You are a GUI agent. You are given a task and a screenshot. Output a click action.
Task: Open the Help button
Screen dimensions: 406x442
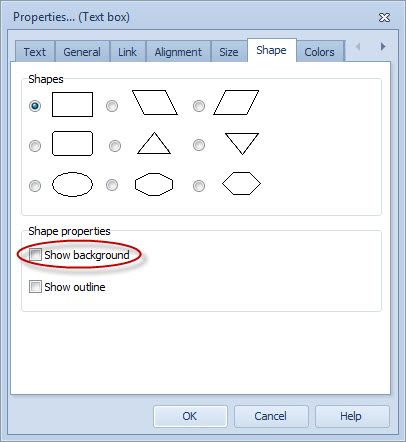pyautogui.click(x=352, y=416)
